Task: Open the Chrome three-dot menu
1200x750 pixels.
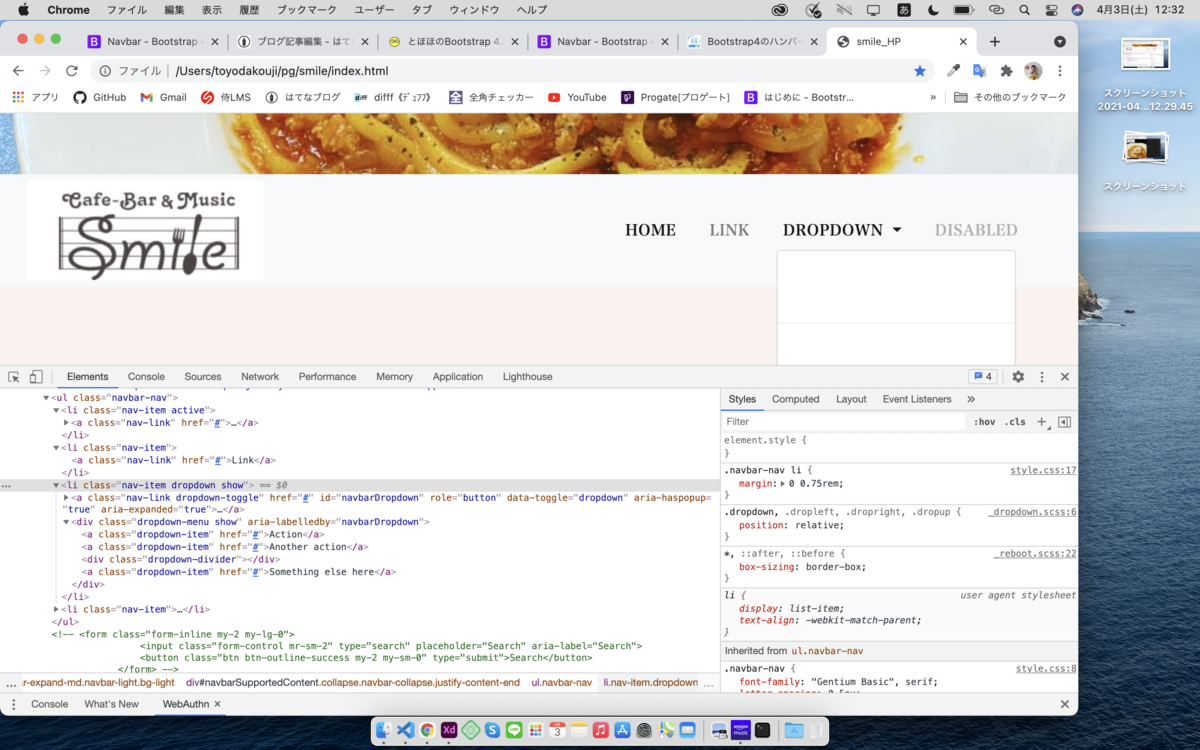Action: 1060,71
